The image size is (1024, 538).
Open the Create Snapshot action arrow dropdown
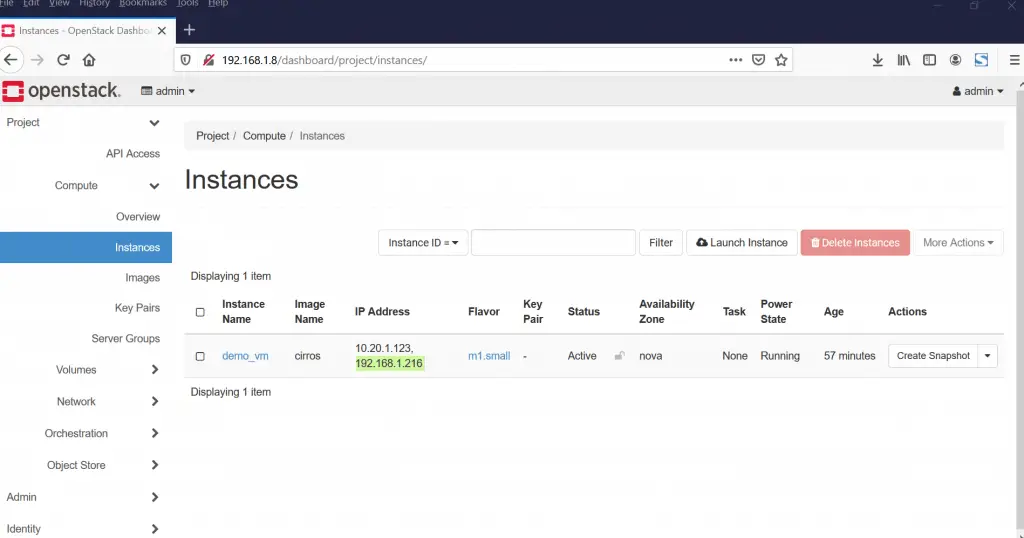[987, 356]
